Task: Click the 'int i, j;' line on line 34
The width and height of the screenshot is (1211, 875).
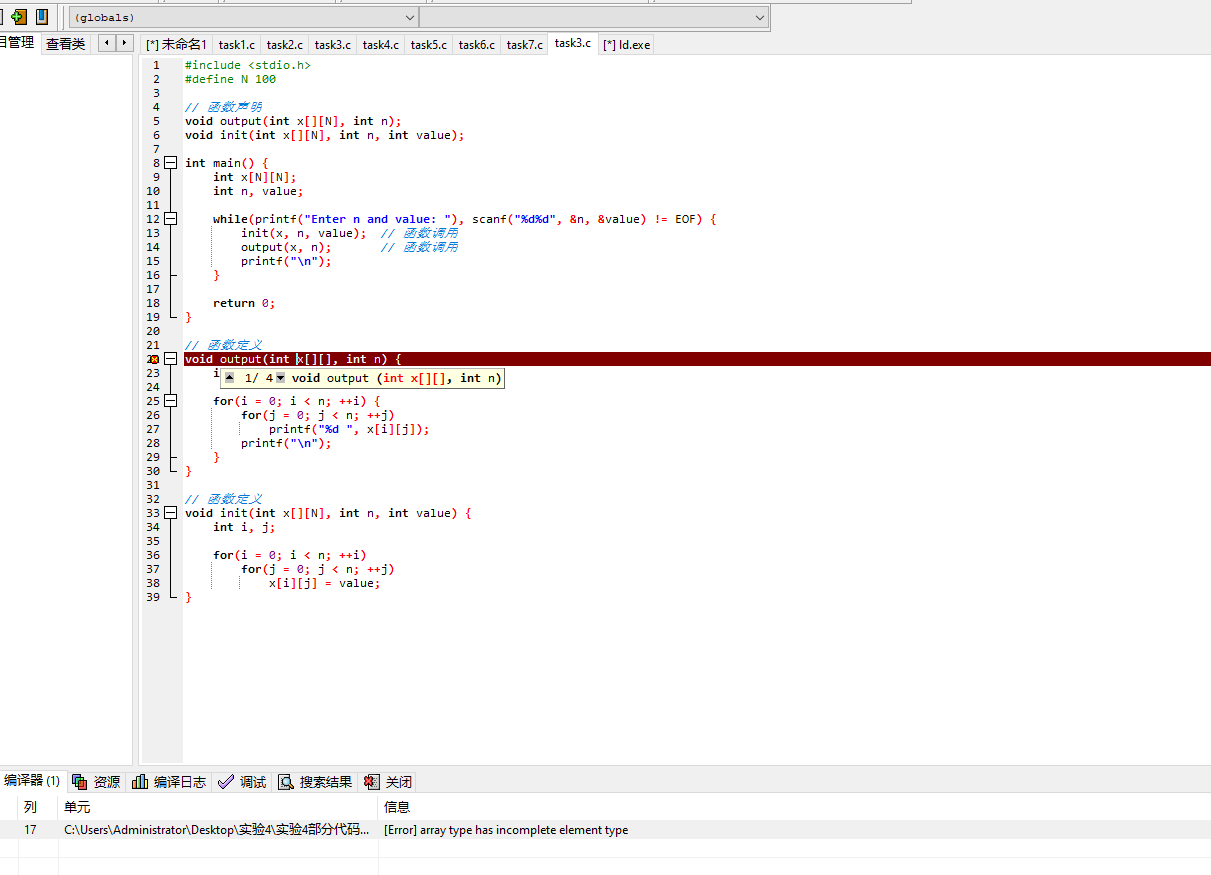Action: click(x=244, y=527)
